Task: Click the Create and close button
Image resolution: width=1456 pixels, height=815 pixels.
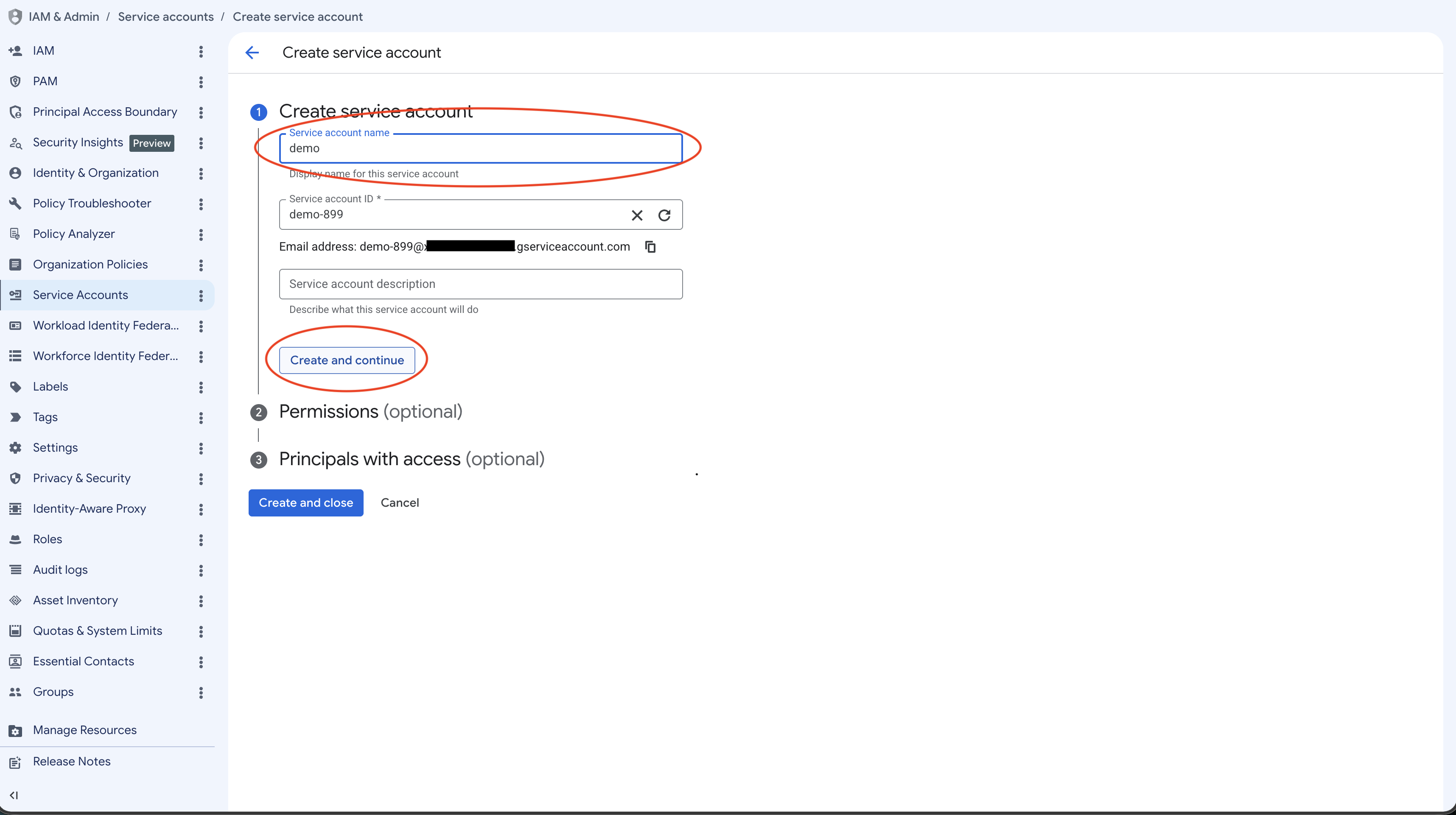Action: coord(306,502)
